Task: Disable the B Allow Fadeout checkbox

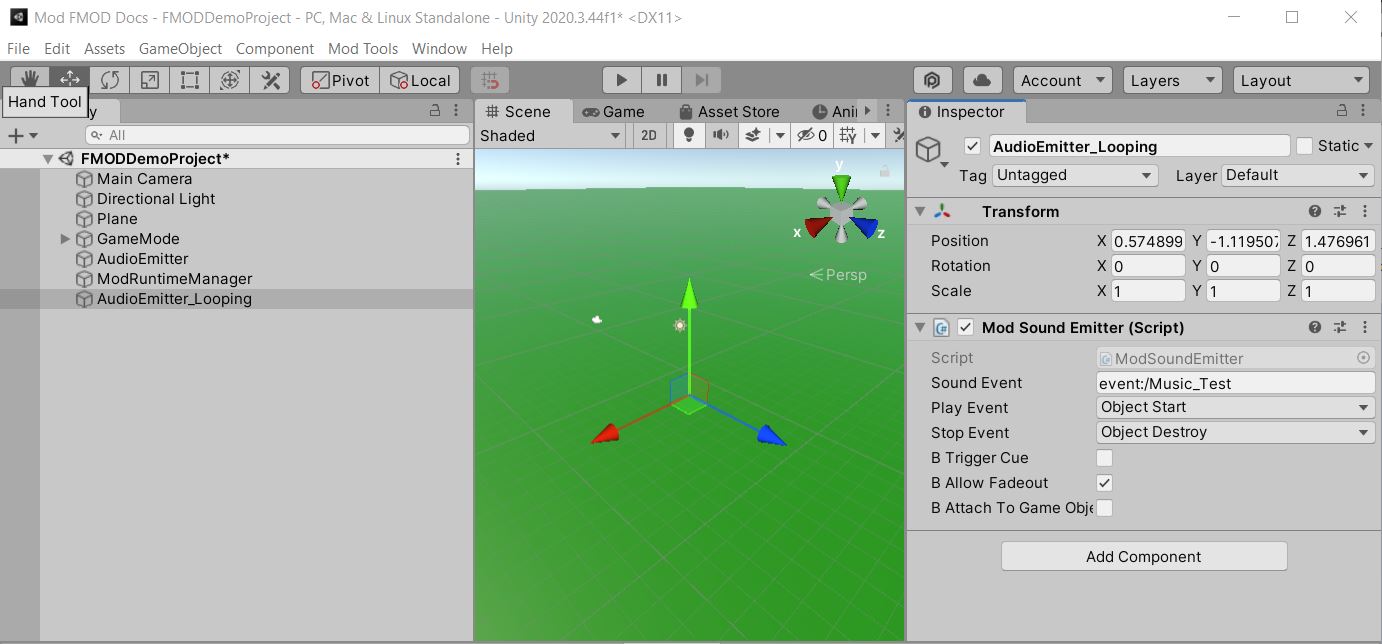Action: click(x=1104, y=482)
